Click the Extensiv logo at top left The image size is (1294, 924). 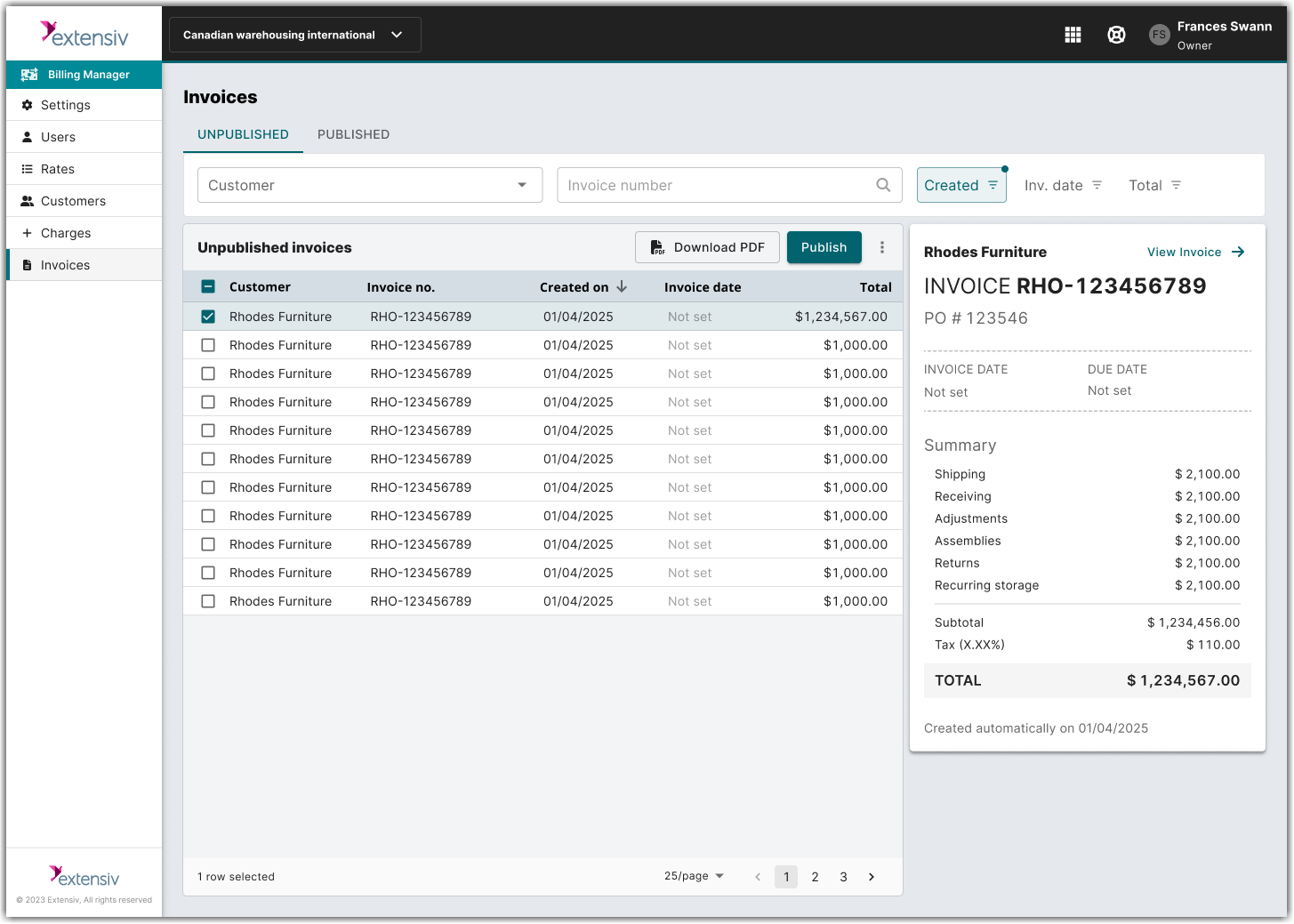84,34
